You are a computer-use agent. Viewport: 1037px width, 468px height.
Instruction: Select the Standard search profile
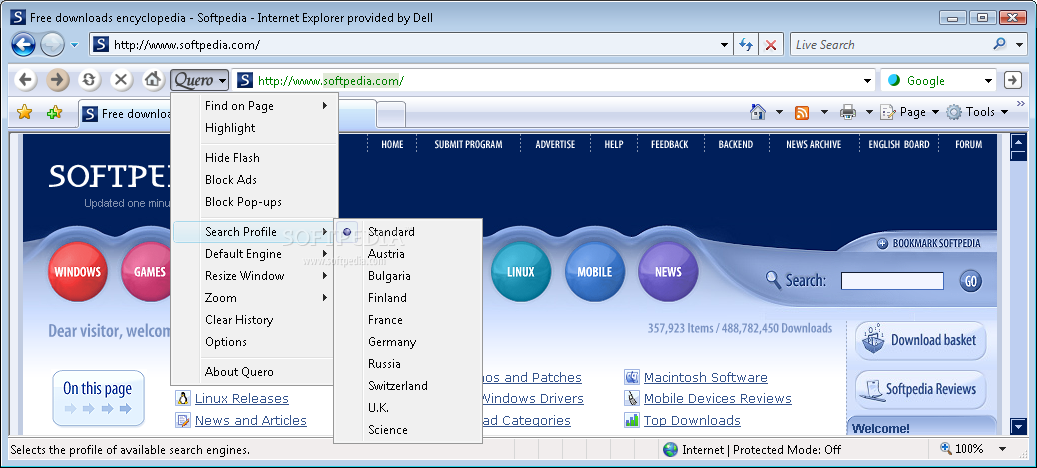pos(408,231)
